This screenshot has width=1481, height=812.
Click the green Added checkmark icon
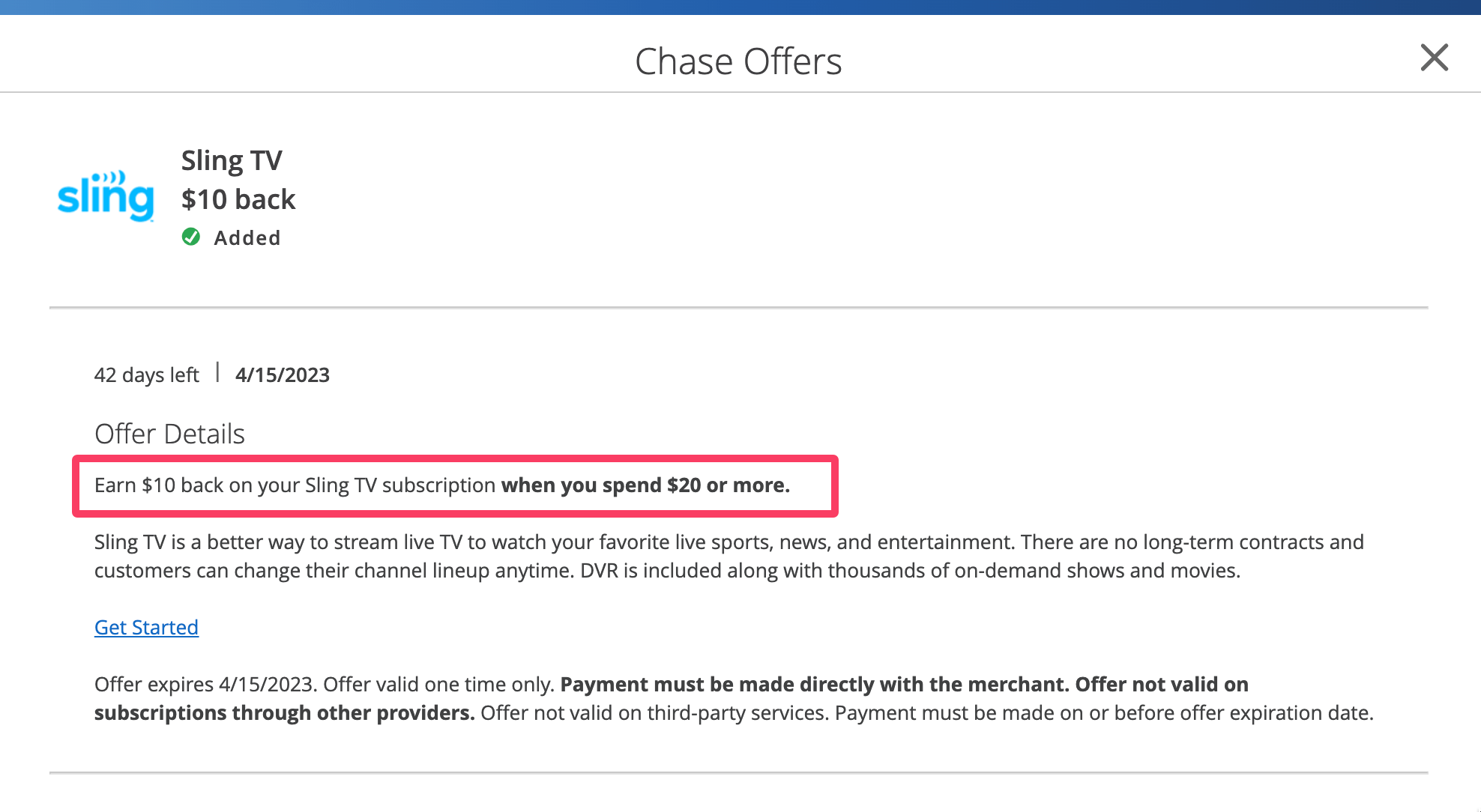[191, 237]
